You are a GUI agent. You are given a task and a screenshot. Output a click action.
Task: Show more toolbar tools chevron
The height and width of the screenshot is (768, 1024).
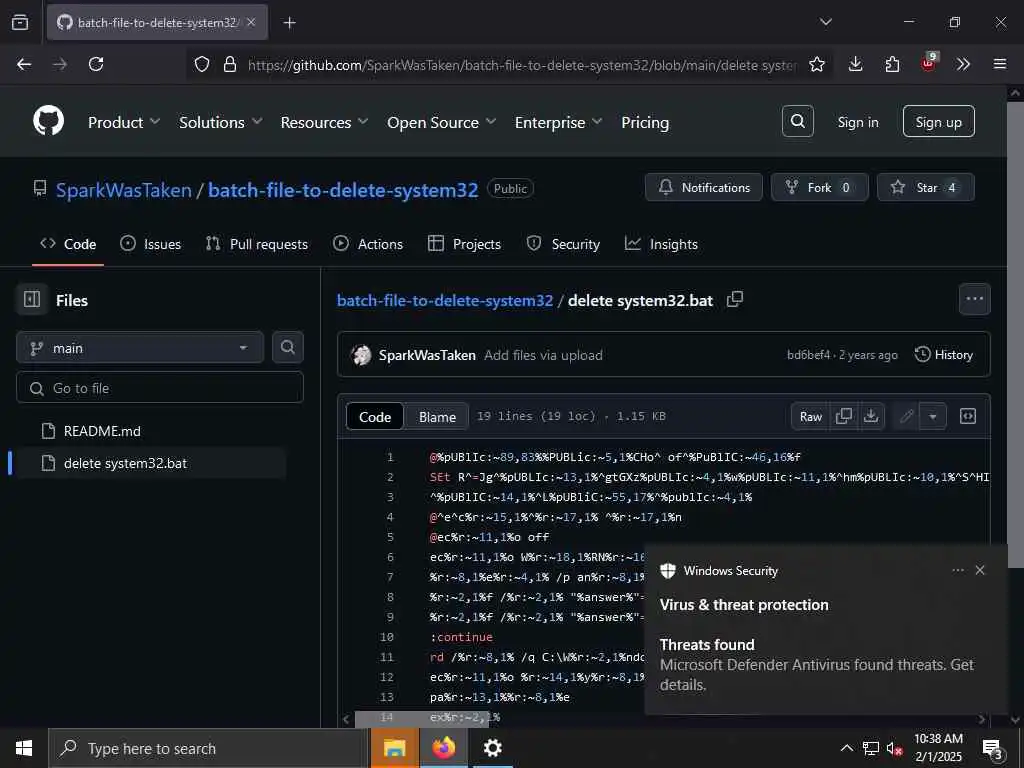pos(963,64)
